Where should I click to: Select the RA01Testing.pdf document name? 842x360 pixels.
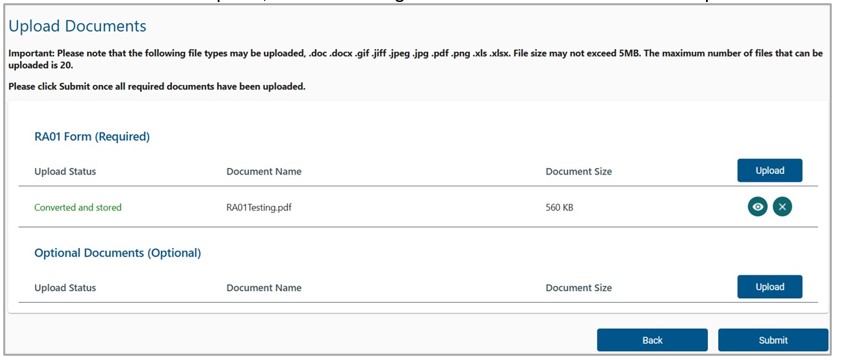tap(259, 207)
